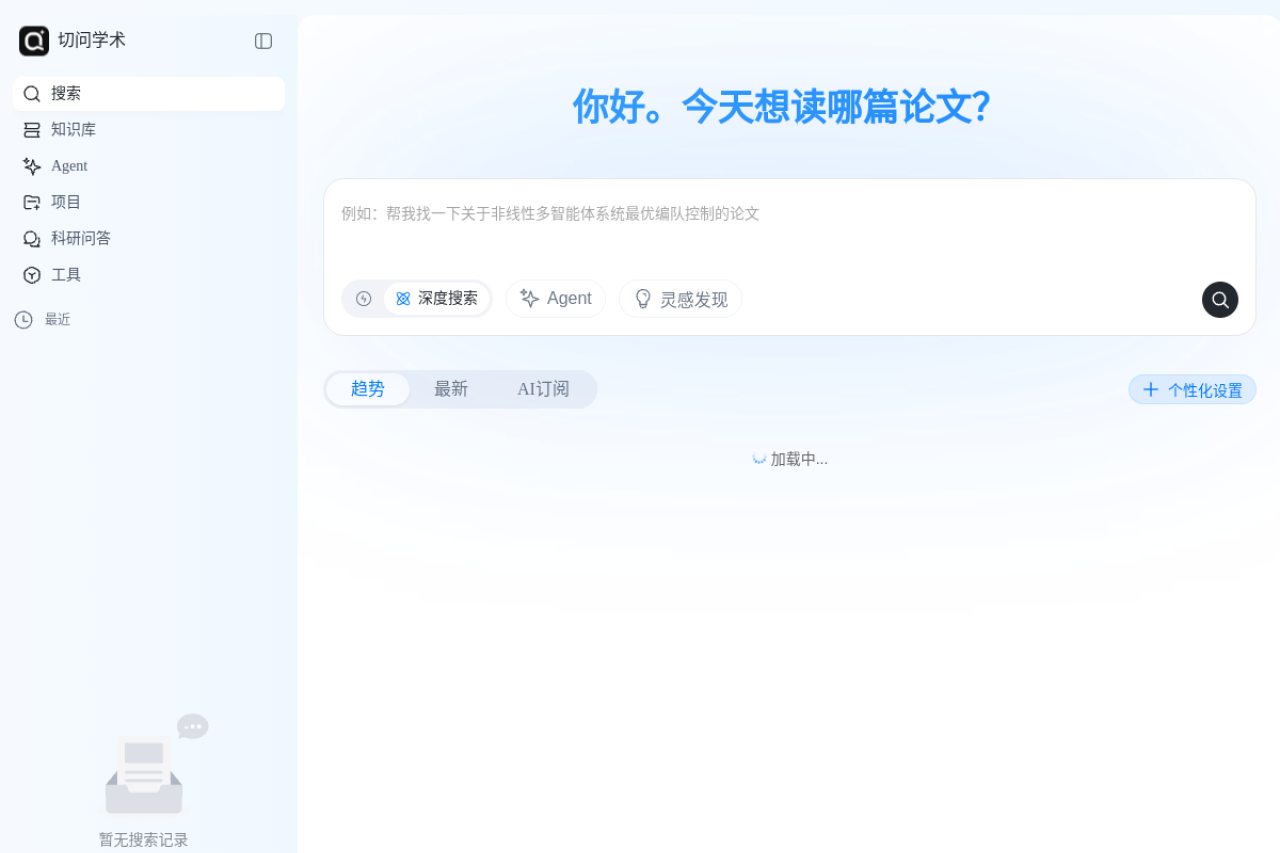Image resolution: width=1280 pixels, height=853 pixels.
Task: Click the 最近 label in the sidebar
Action: point(58,320)
